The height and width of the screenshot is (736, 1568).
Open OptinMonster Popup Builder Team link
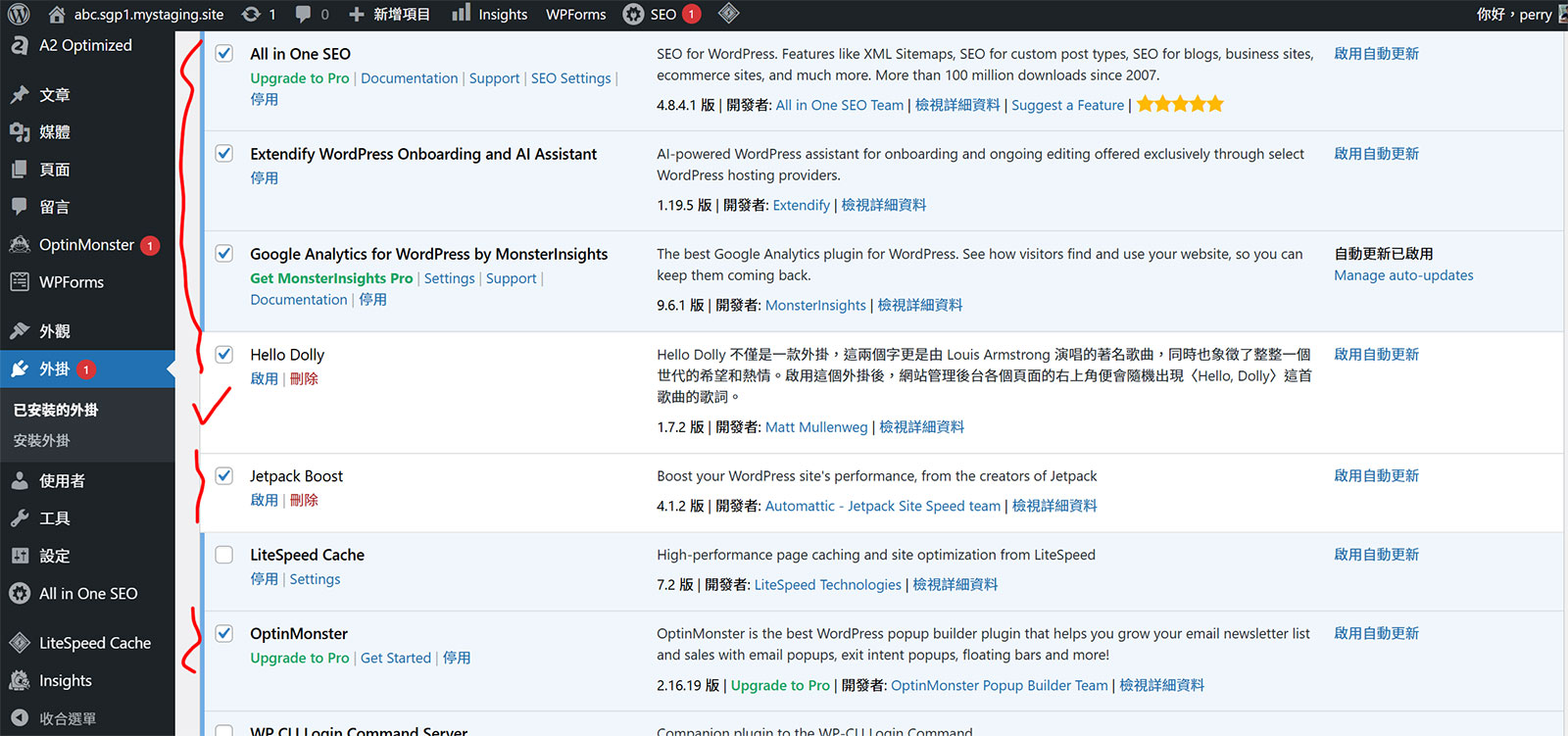pos(1000,686)
